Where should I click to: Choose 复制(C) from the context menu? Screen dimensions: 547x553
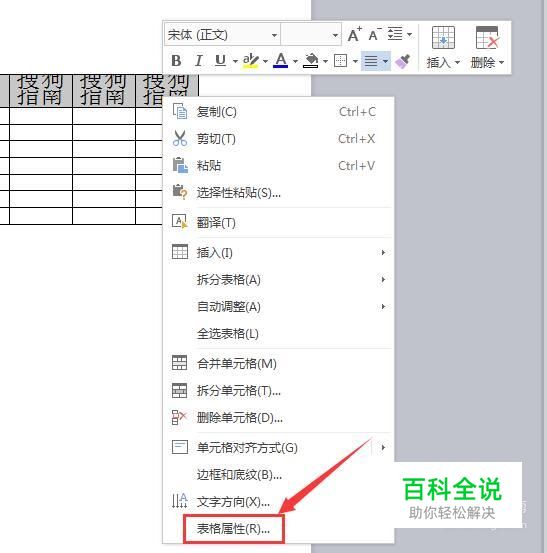pos(278,112)
